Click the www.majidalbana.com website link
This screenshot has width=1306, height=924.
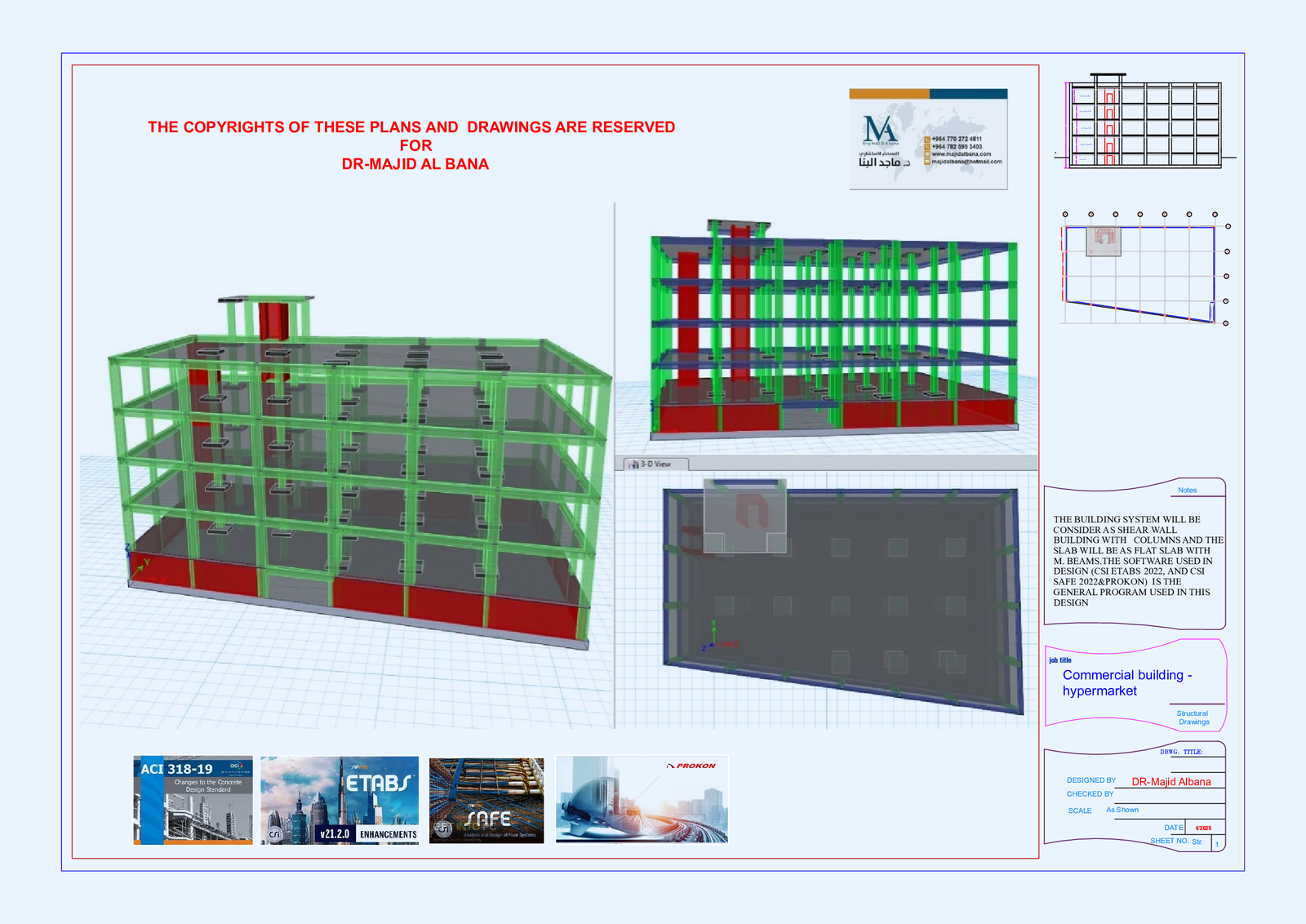pyautogui.click(x=962, y=153)
